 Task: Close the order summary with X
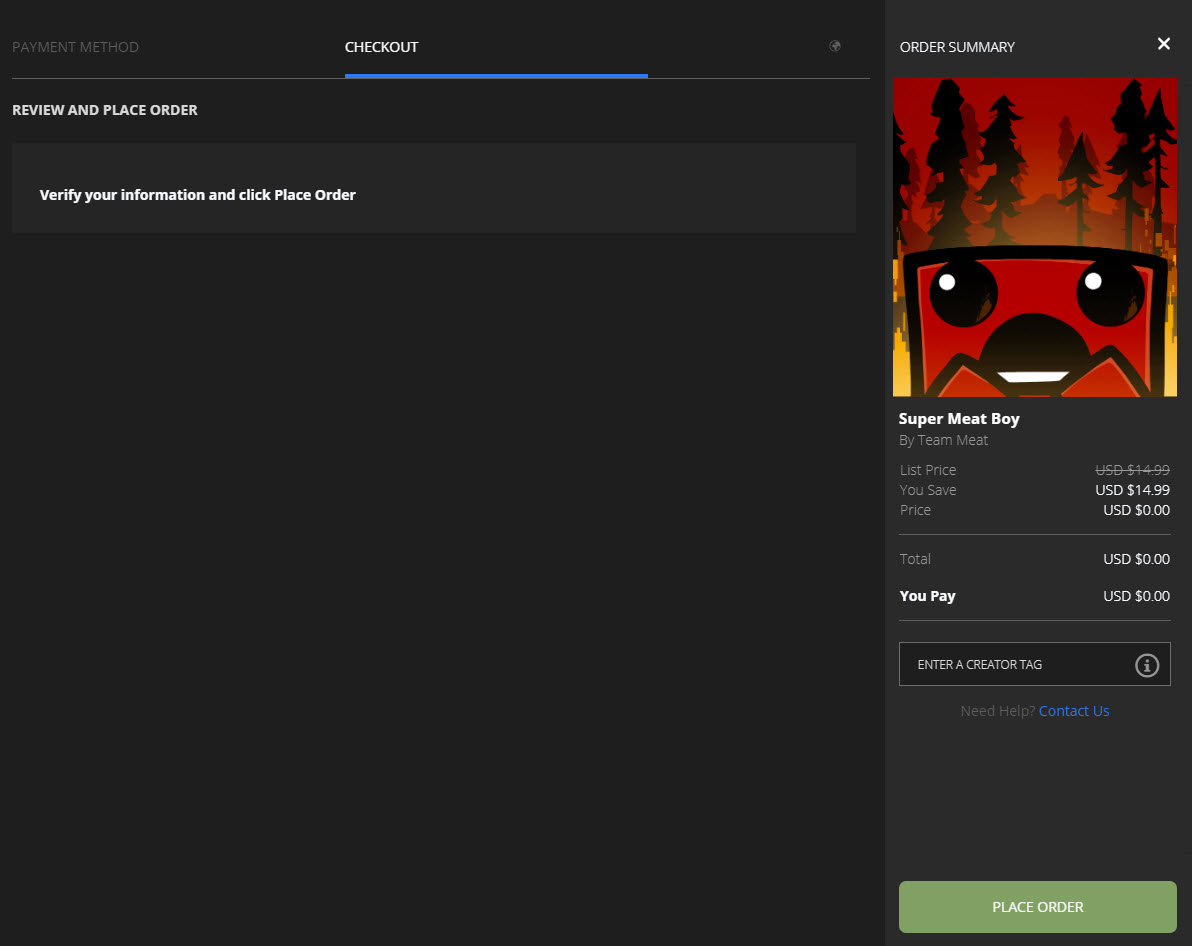point(1163,44)
